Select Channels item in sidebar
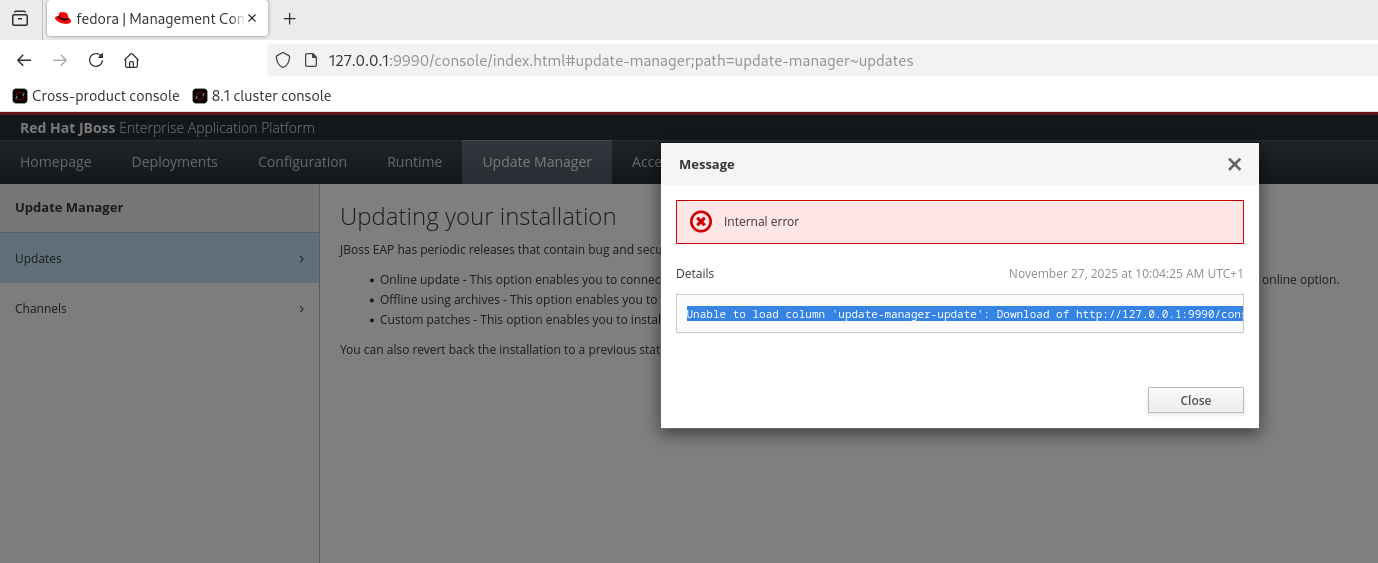 point(160,308)
